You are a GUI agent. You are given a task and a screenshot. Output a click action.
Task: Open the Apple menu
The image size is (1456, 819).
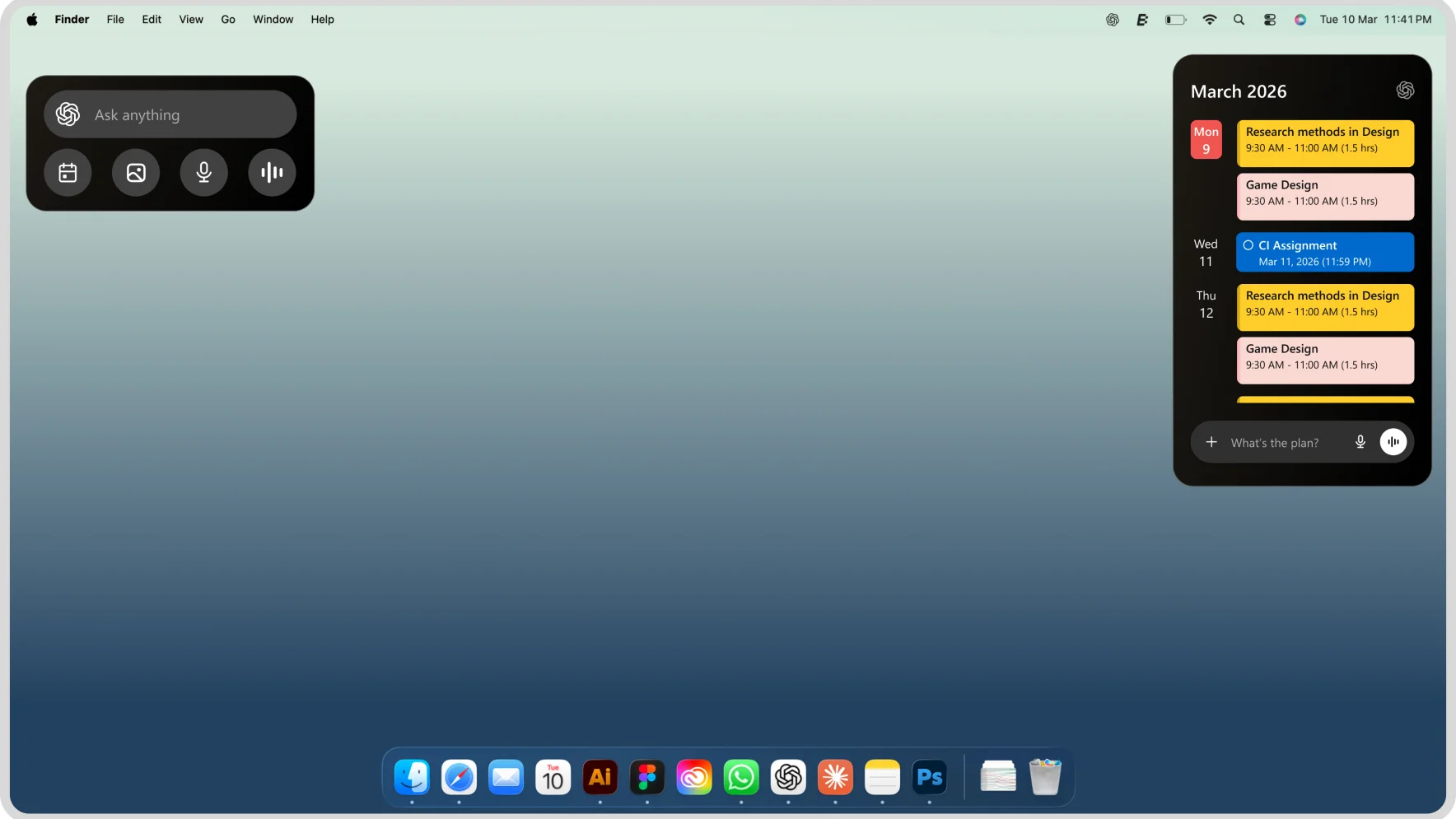pyautogui.click(x=31, y=19)
